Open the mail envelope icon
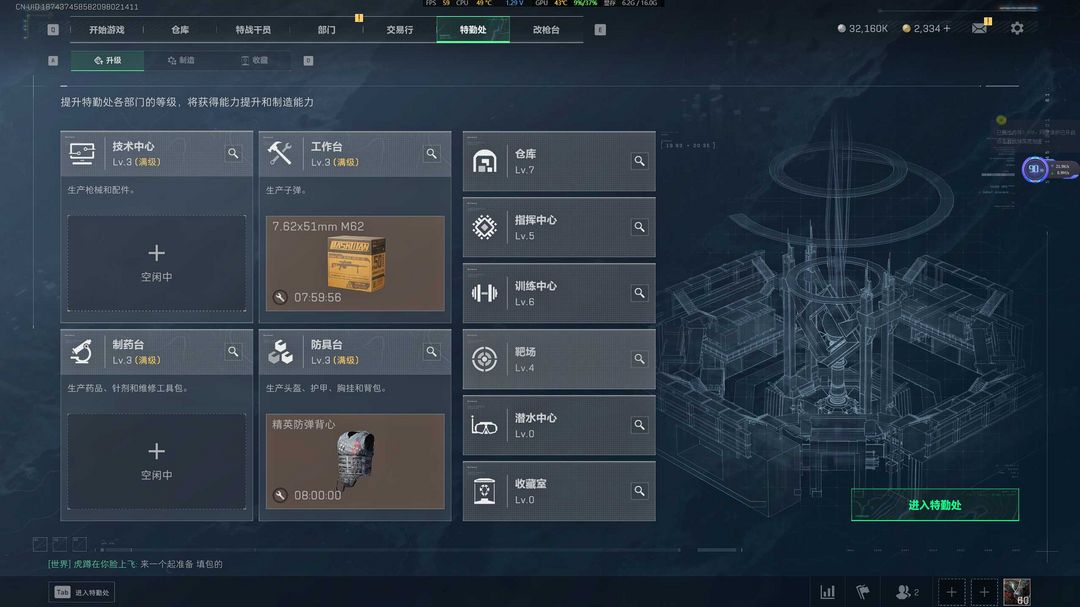This screenshot has width=1080, height=607. point(979,28)
